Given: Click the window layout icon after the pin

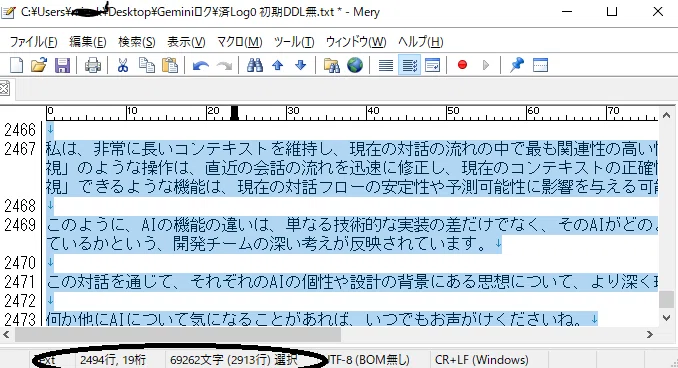Looking at the screenshot, I should pos(540,65).
